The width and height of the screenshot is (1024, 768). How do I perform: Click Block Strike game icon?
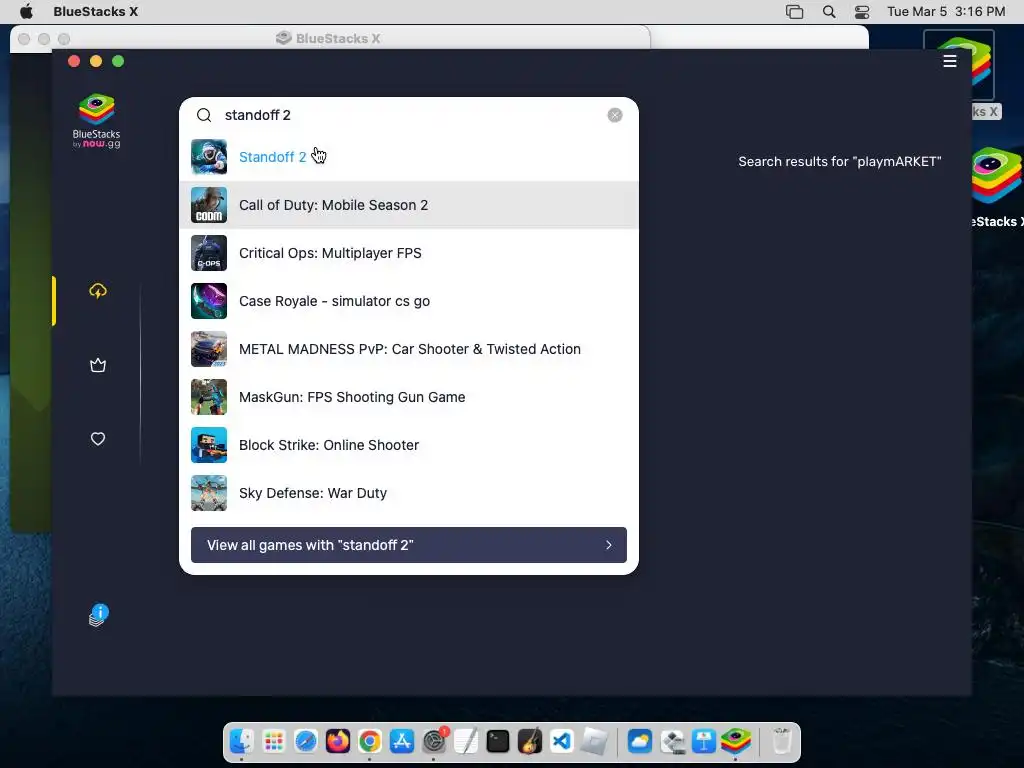[x=209, y=445]
